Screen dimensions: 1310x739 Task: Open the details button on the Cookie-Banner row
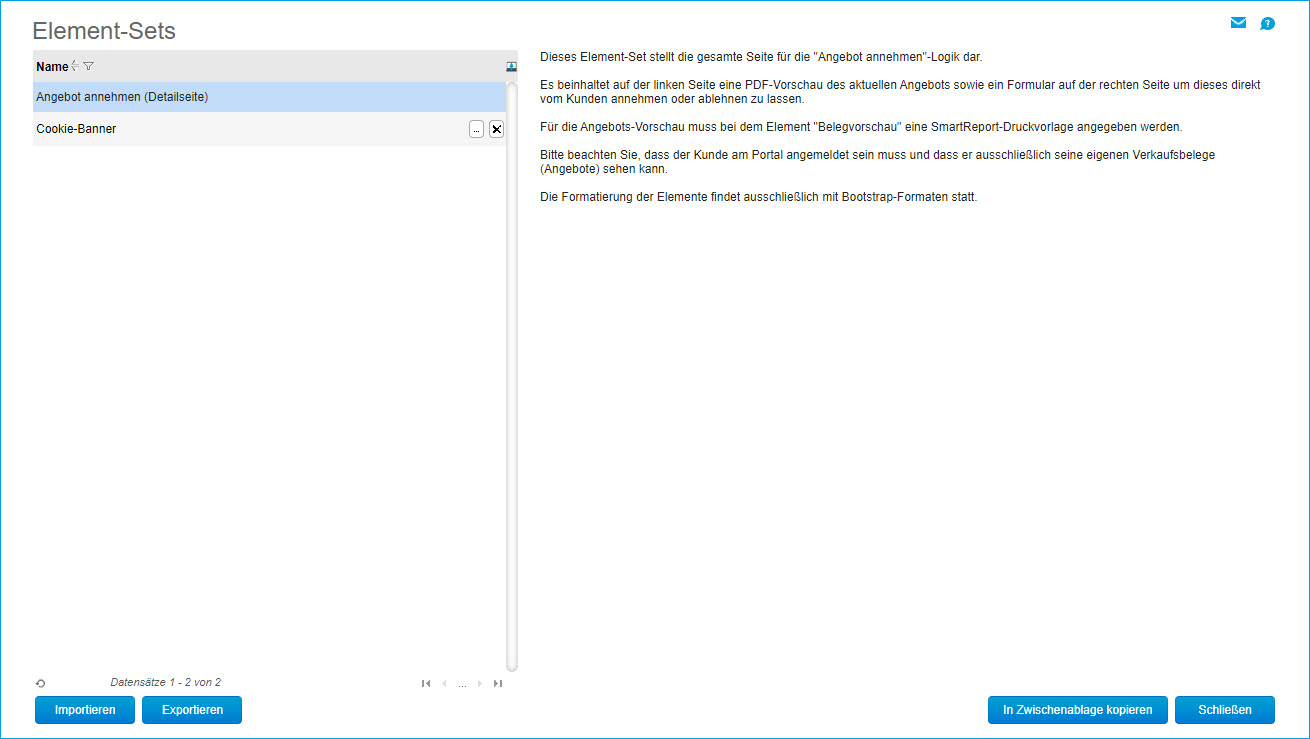click(476, 129)
